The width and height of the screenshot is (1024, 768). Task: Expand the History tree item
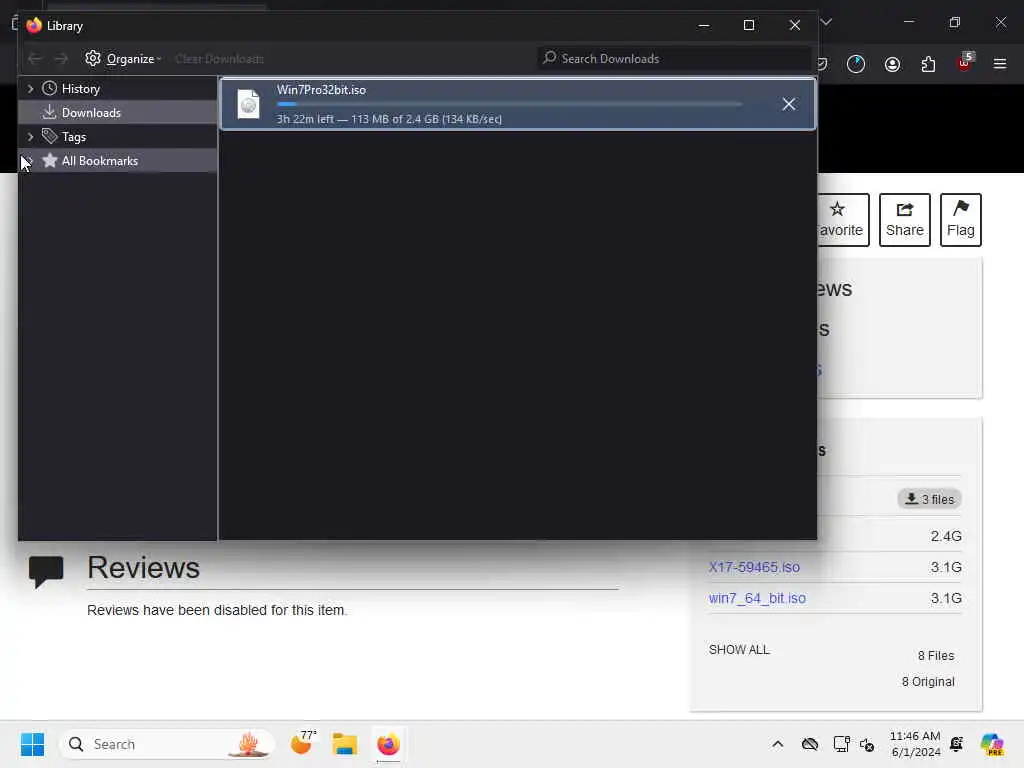click(x=30, y=88)
